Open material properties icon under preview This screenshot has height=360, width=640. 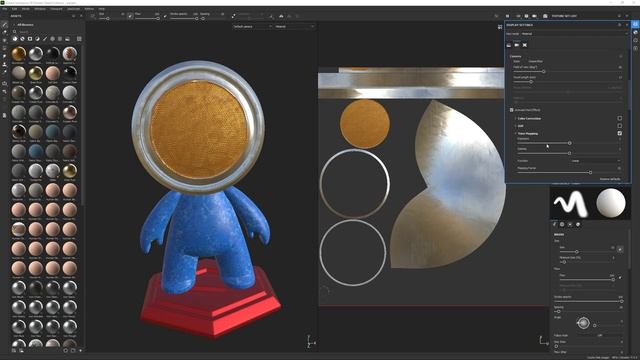(578, 224)
